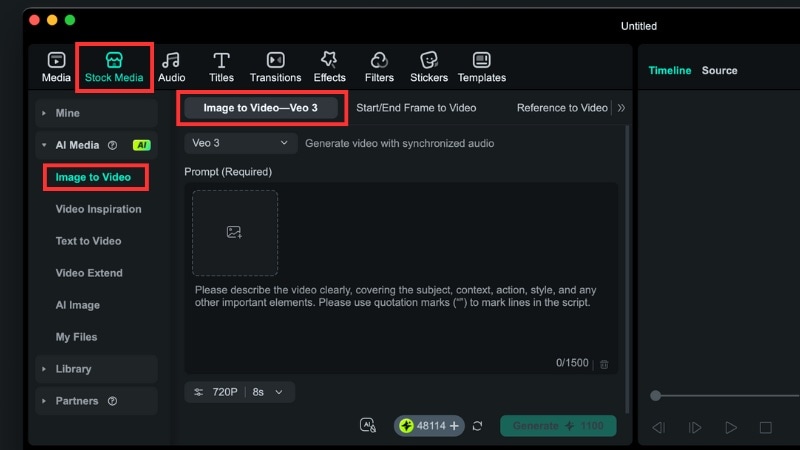
Task: Click the green AI badge
Action: 141,145
